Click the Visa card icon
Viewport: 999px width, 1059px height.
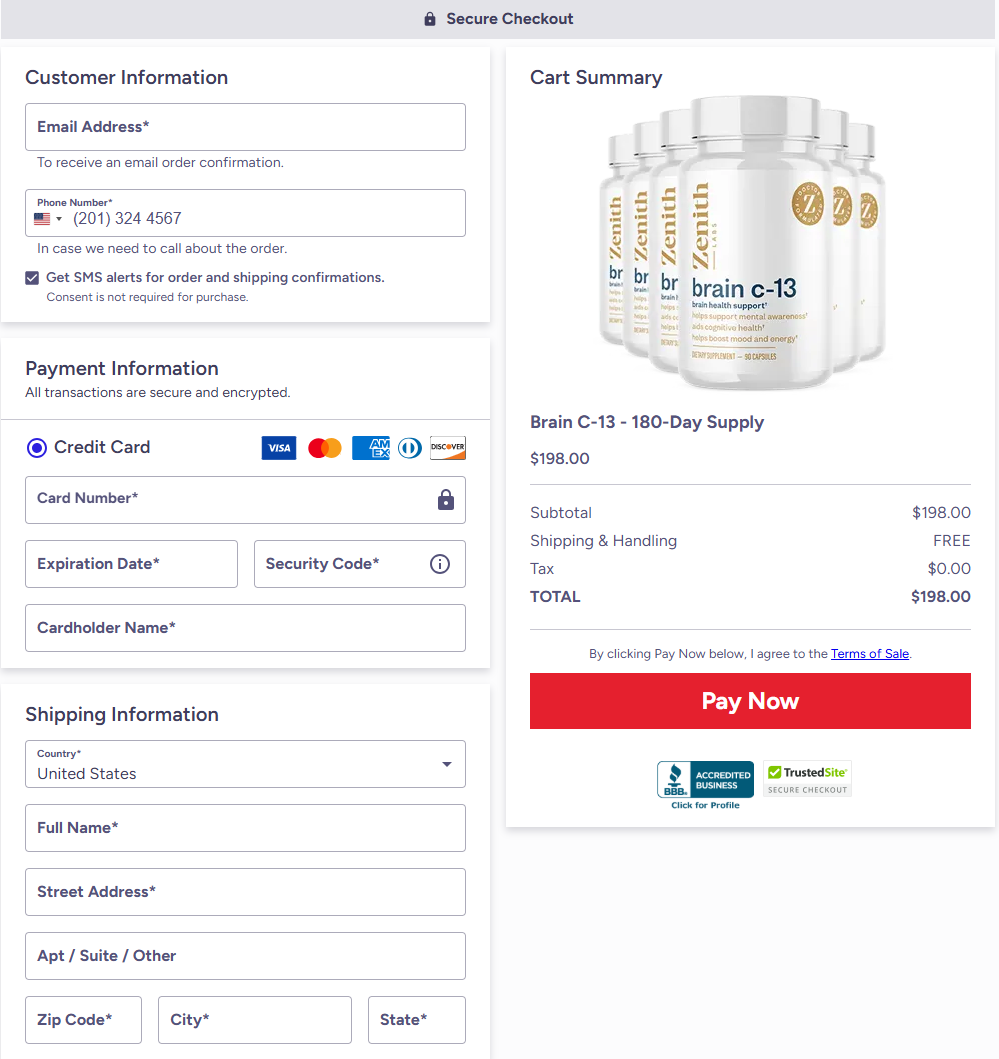(x=279, y=448)
